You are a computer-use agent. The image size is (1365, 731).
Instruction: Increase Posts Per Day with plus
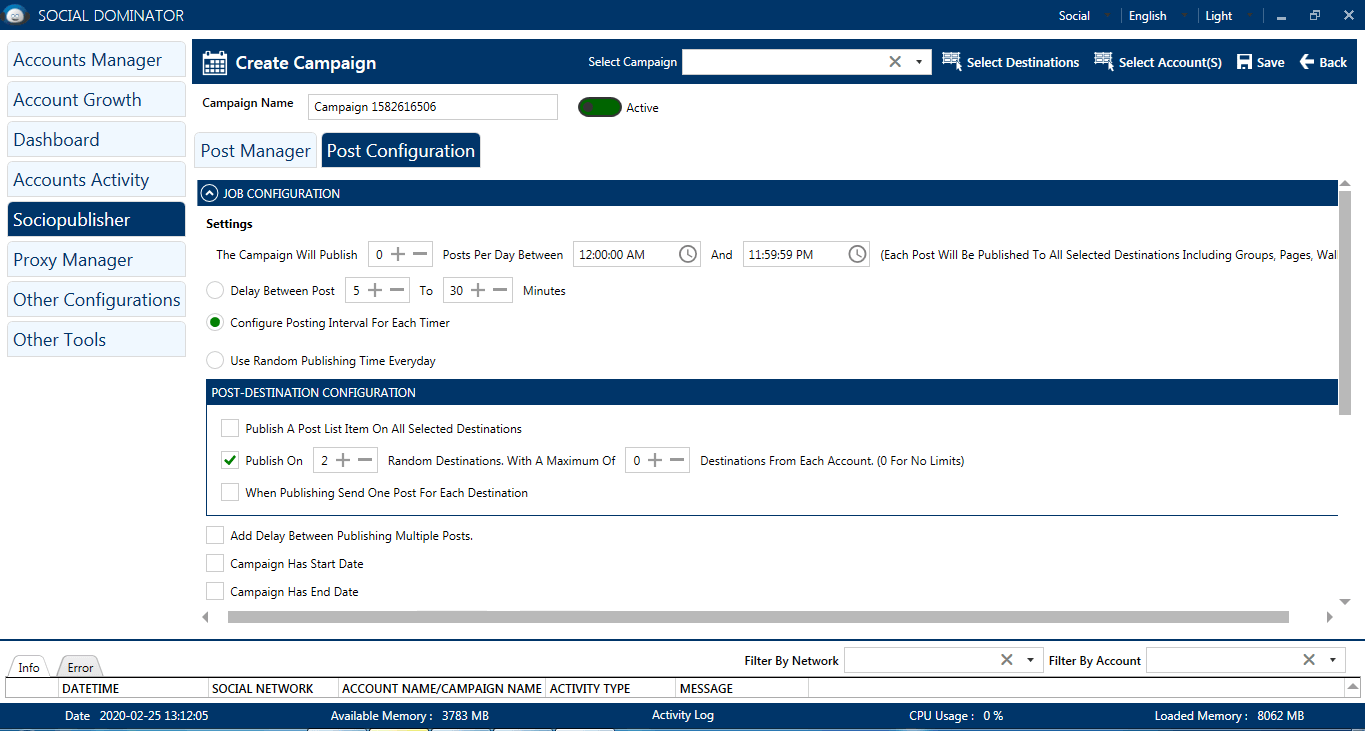[x=398, y=255]
